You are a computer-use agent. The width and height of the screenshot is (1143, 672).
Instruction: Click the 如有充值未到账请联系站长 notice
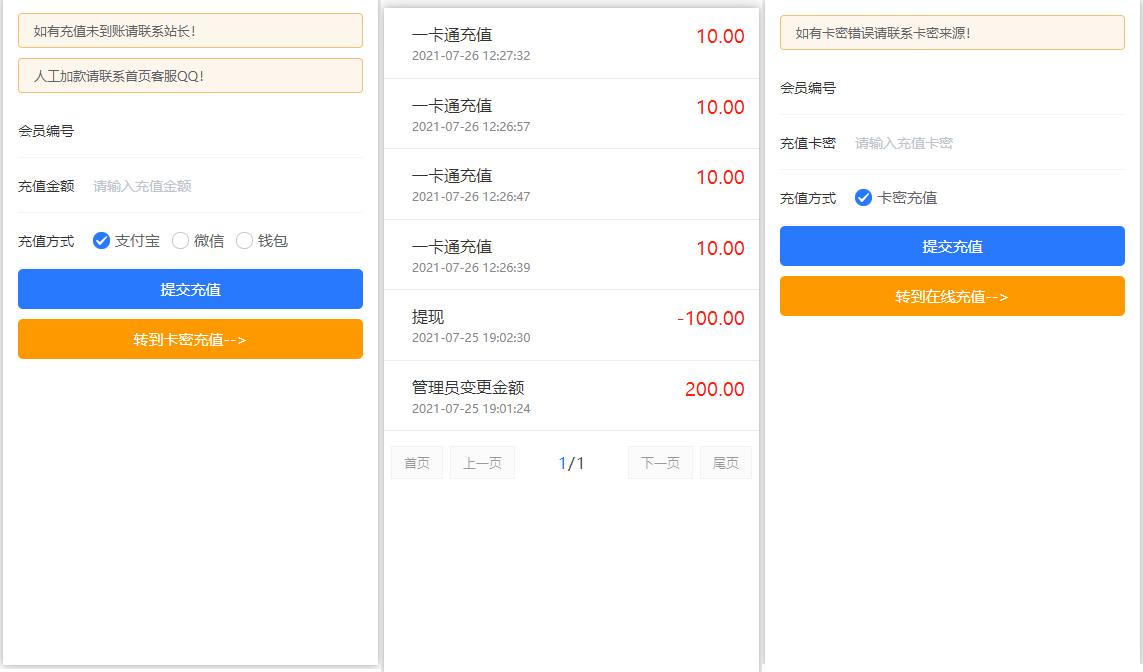point(190,31)
